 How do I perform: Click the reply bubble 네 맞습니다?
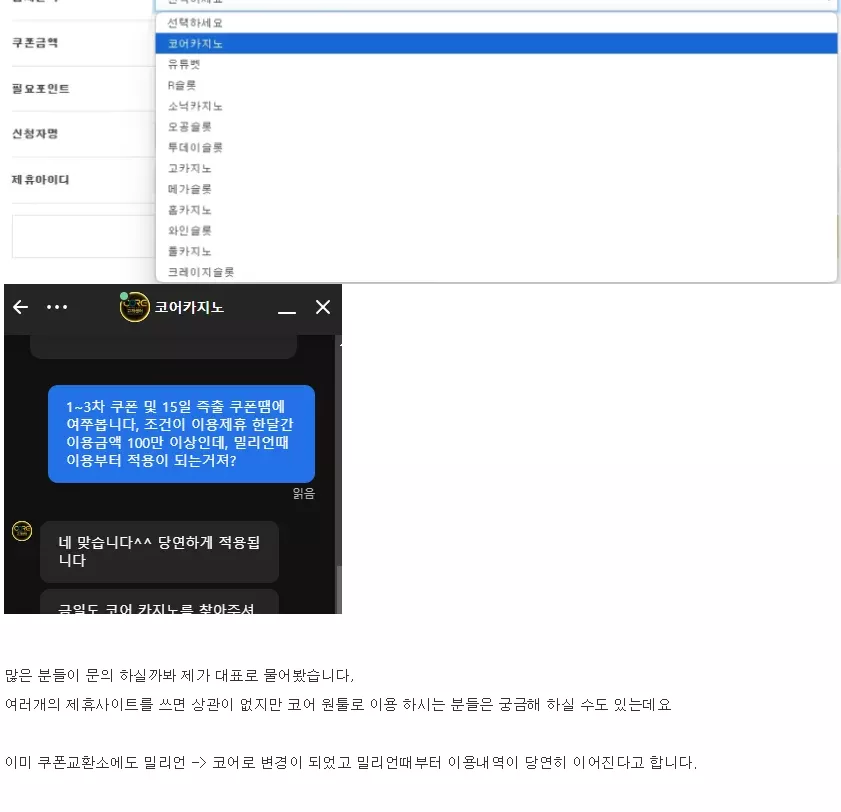pos(159,551)
